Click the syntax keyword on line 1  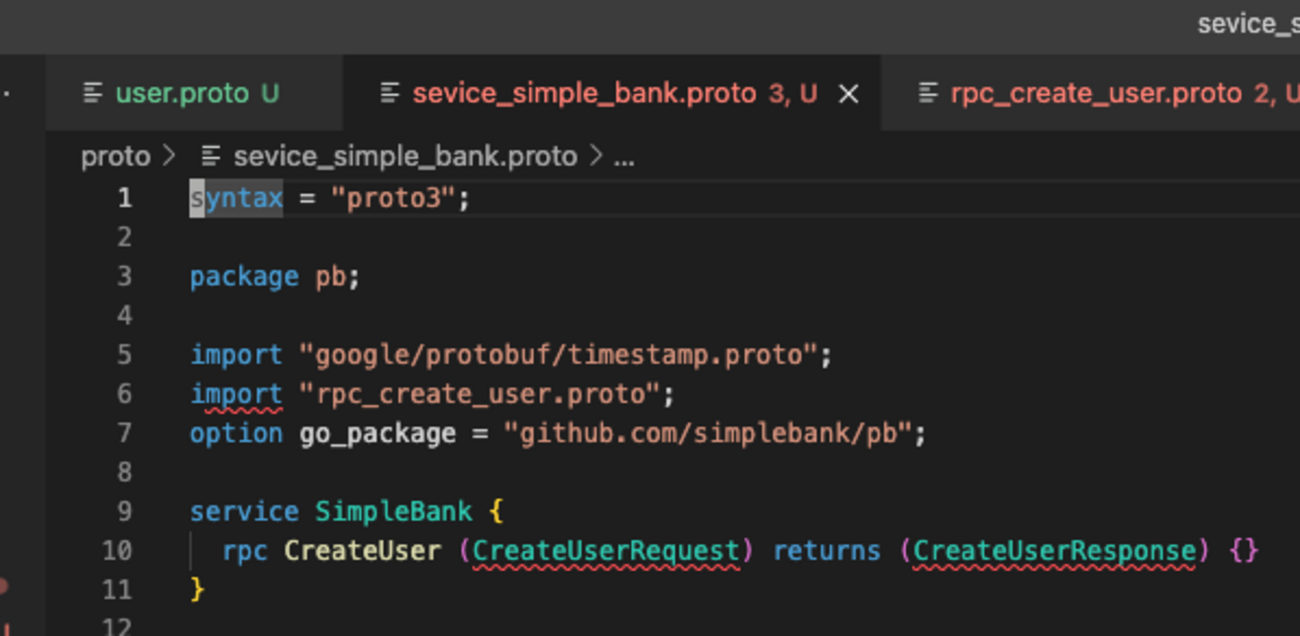237,198
